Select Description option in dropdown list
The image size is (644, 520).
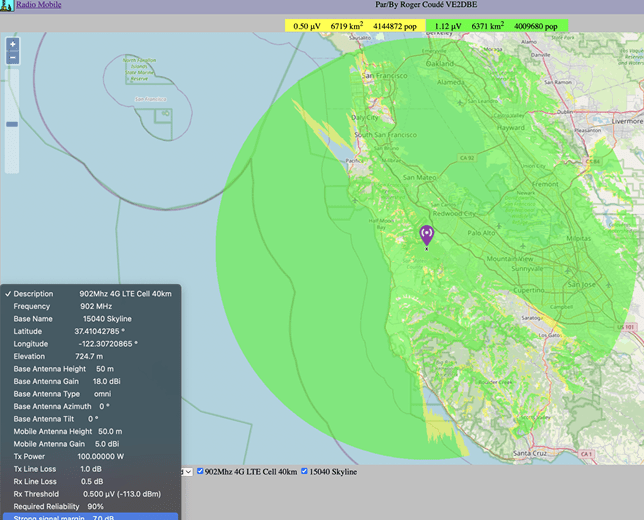pyautogui.click(x=90, y=294)
